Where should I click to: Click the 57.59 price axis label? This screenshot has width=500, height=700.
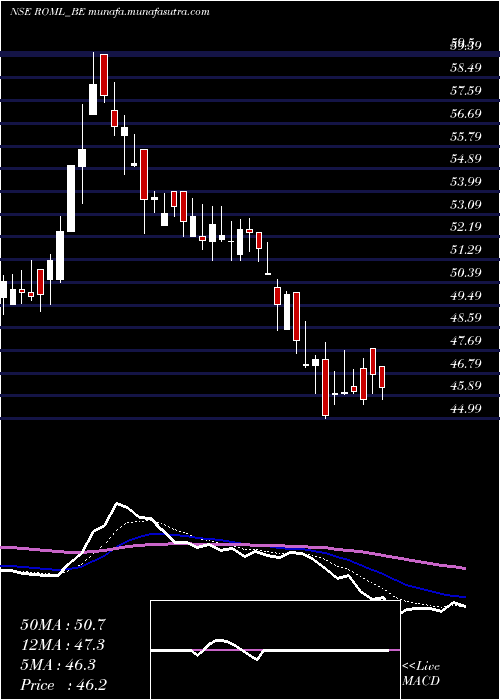466,91
